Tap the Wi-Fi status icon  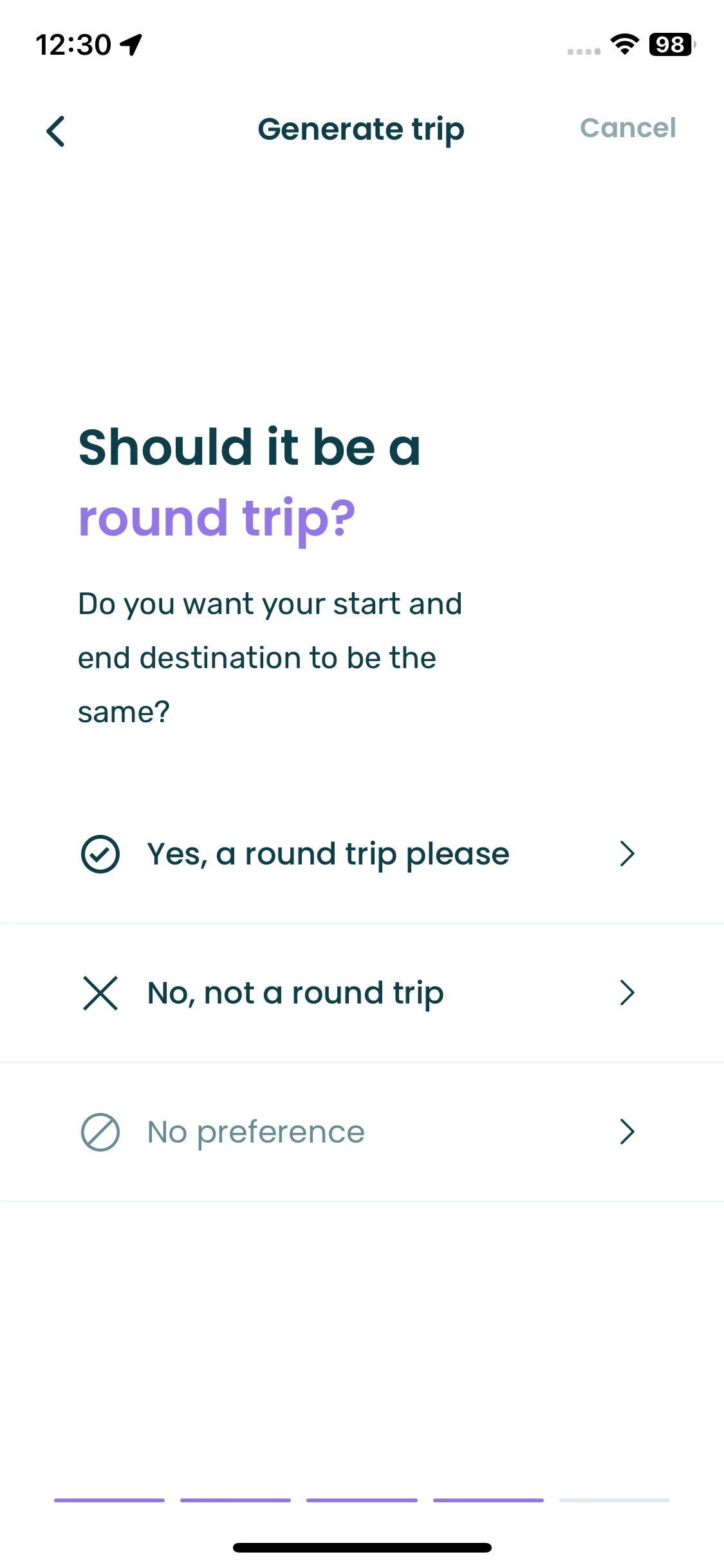[x=624, y=44]
